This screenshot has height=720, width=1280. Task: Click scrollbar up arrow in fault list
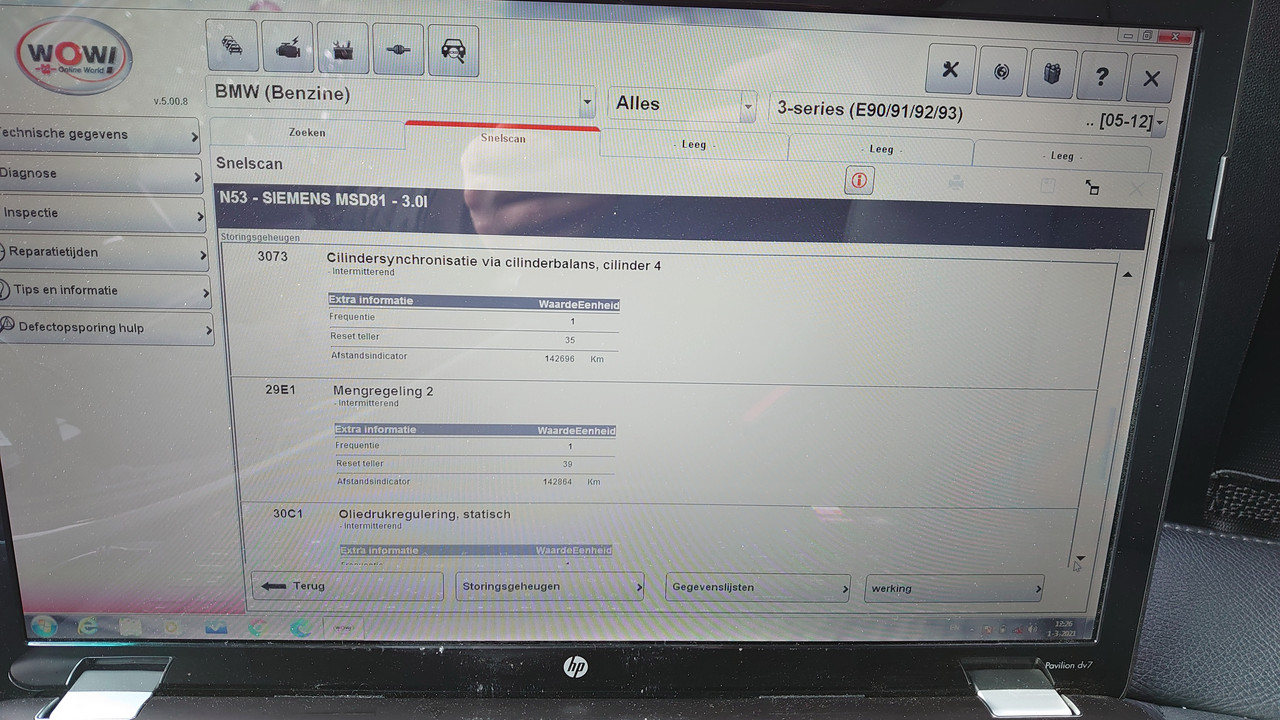(x=1127, y=274)
